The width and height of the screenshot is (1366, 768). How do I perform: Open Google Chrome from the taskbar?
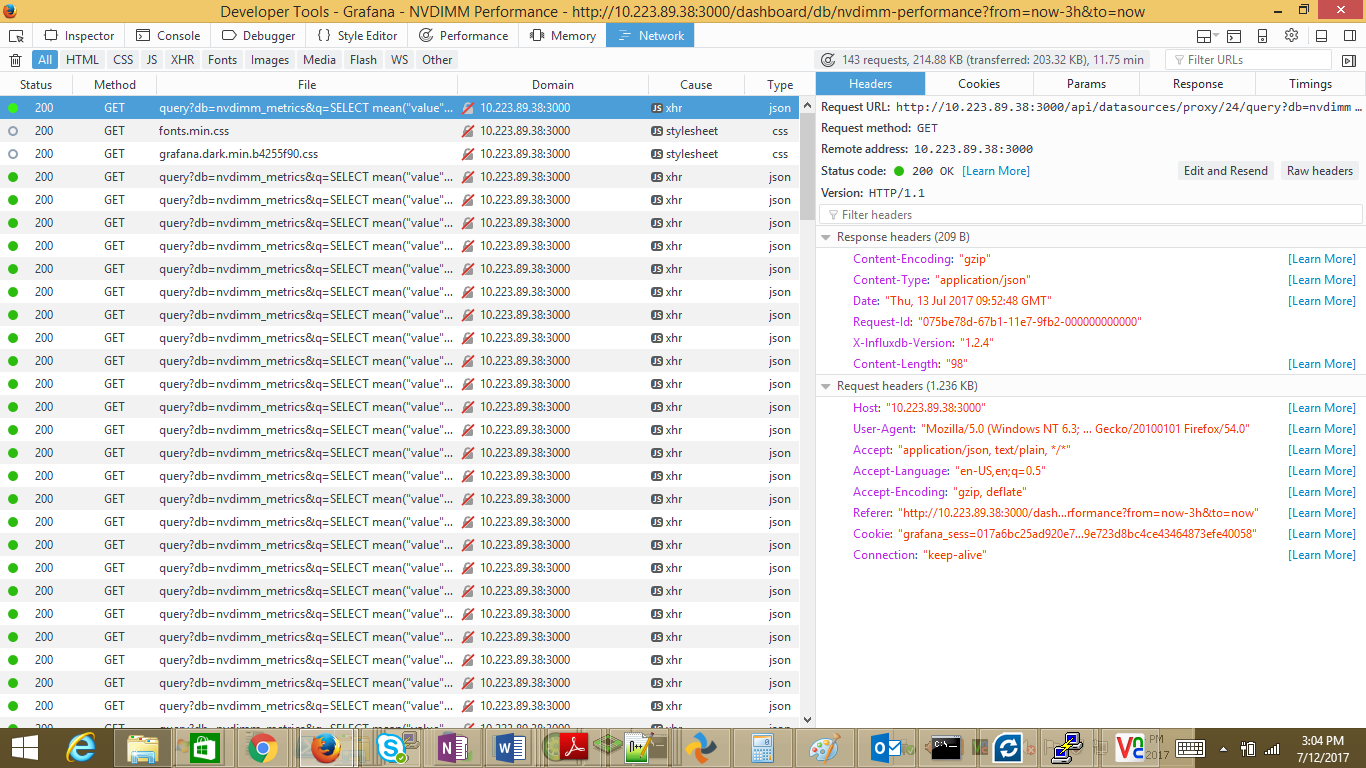coord(263,747)
